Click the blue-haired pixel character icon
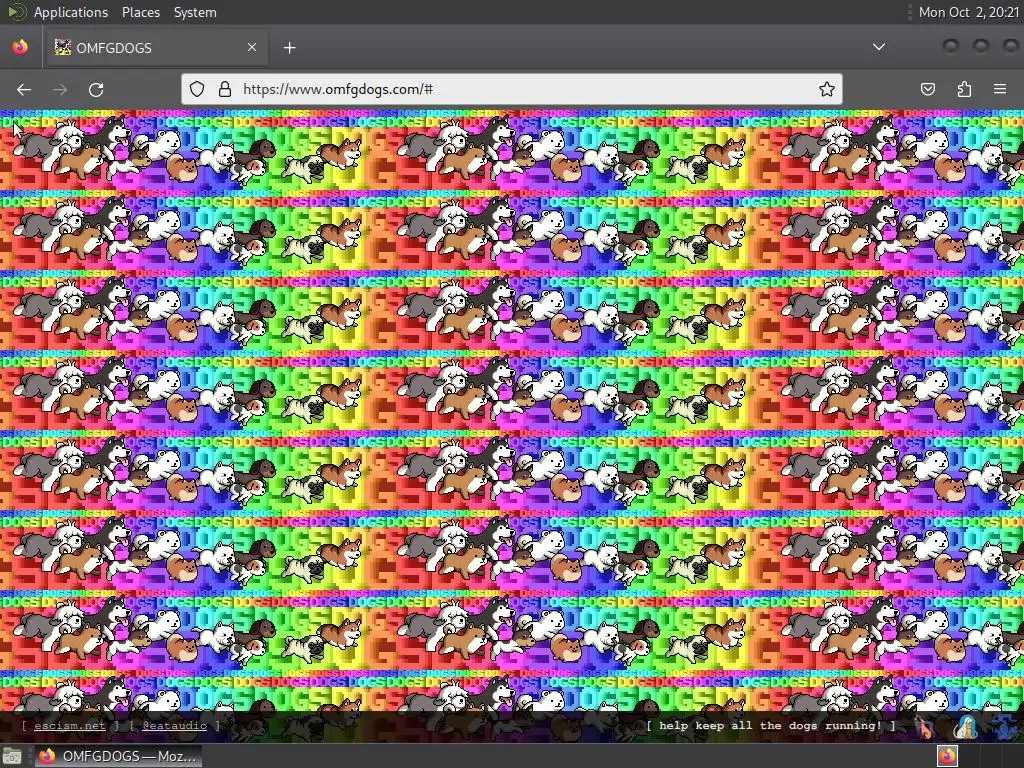The width and height of the screenshot is (1024, 768). (x=966, y=727)
